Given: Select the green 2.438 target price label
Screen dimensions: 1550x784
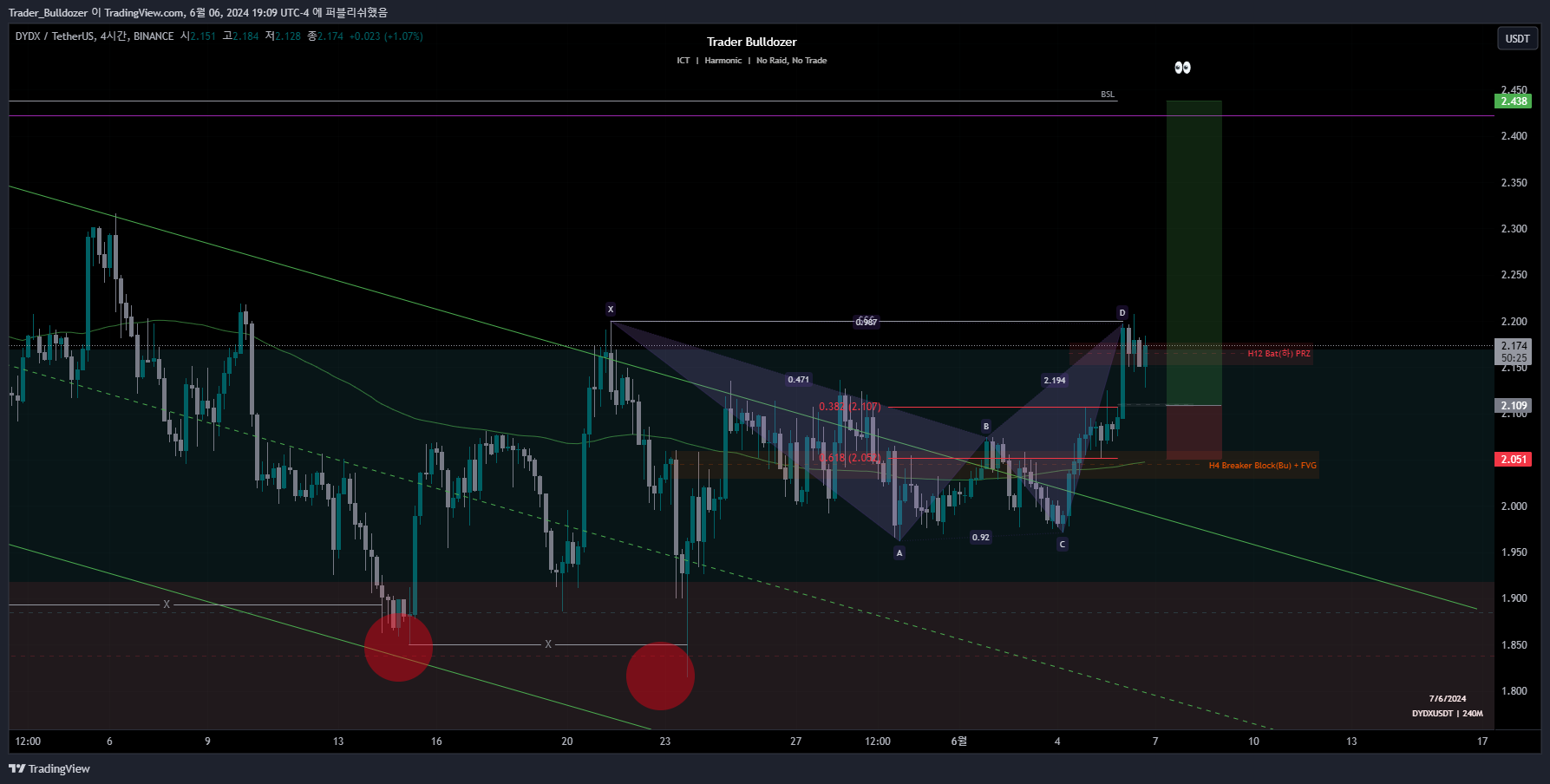Looking at the screenshot, I should (1514, 101).
